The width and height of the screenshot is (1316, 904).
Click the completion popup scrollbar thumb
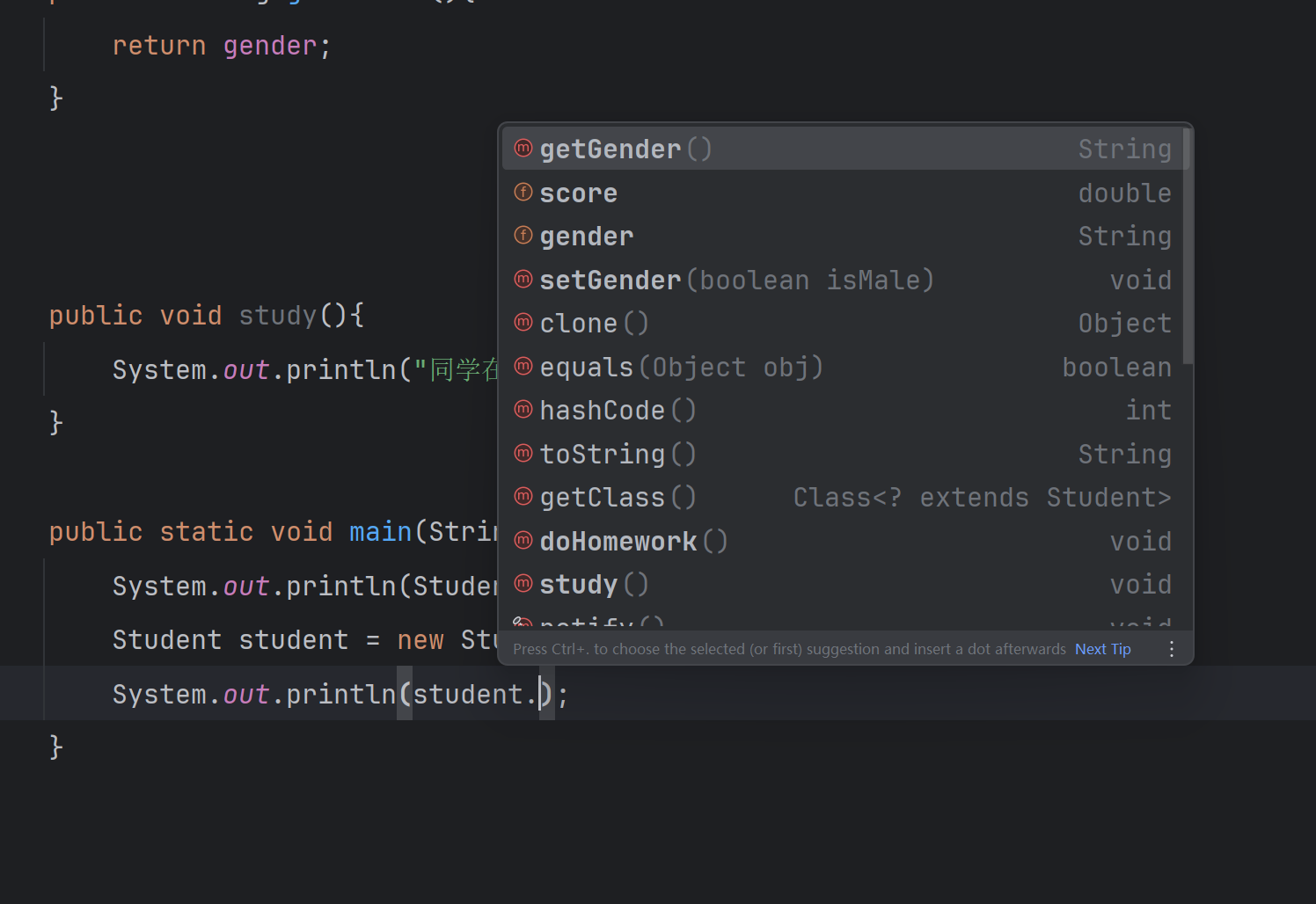1188,245
